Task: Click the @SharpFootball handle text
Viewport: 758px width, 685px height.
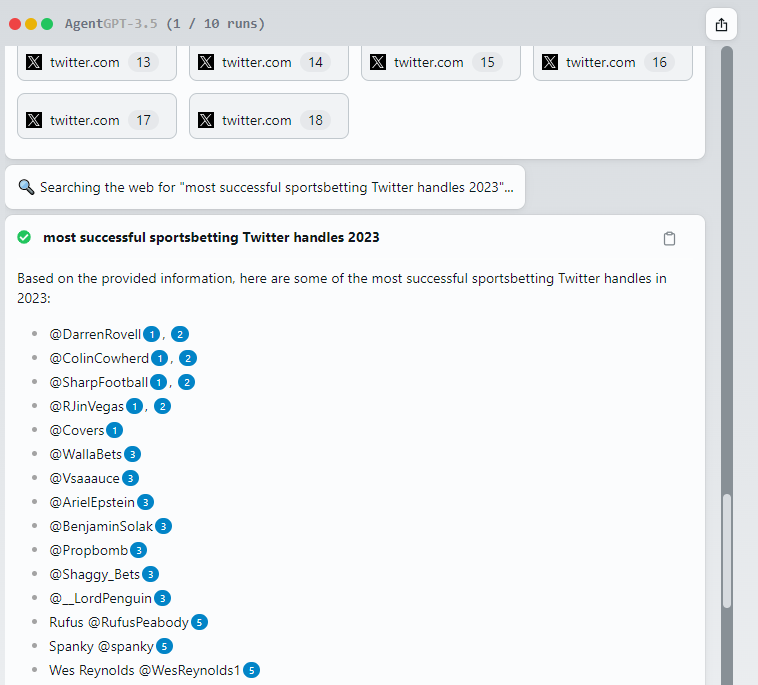Action: tap(99, 382)
